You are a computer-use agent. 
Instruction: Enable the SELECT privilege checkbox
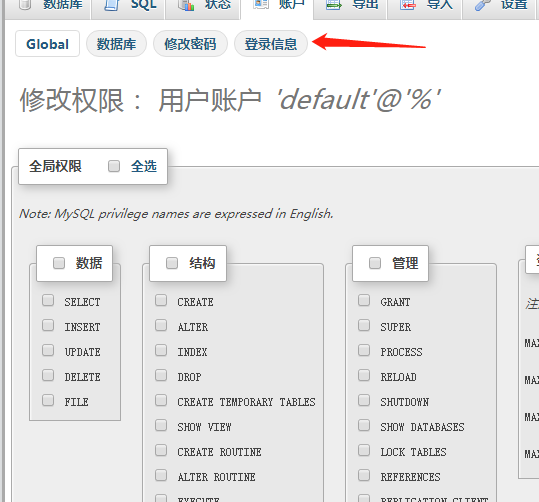(x=48, y=300)
